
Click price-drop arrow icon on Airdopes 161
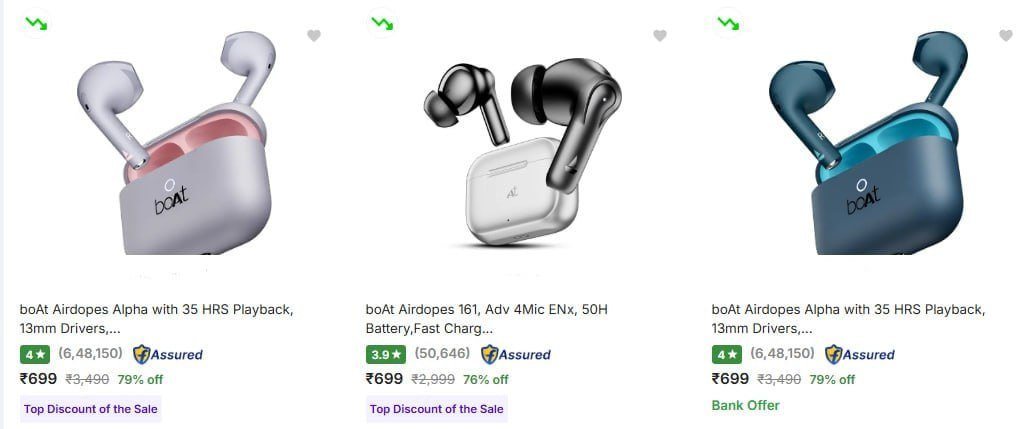click(x=381, y=22)
